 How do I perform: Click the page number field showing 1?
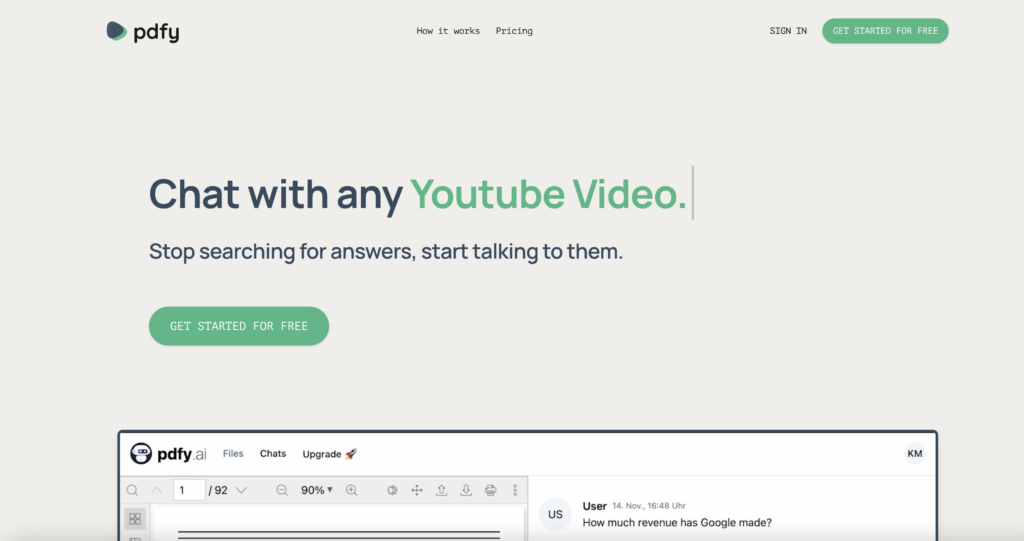[189, 490]
